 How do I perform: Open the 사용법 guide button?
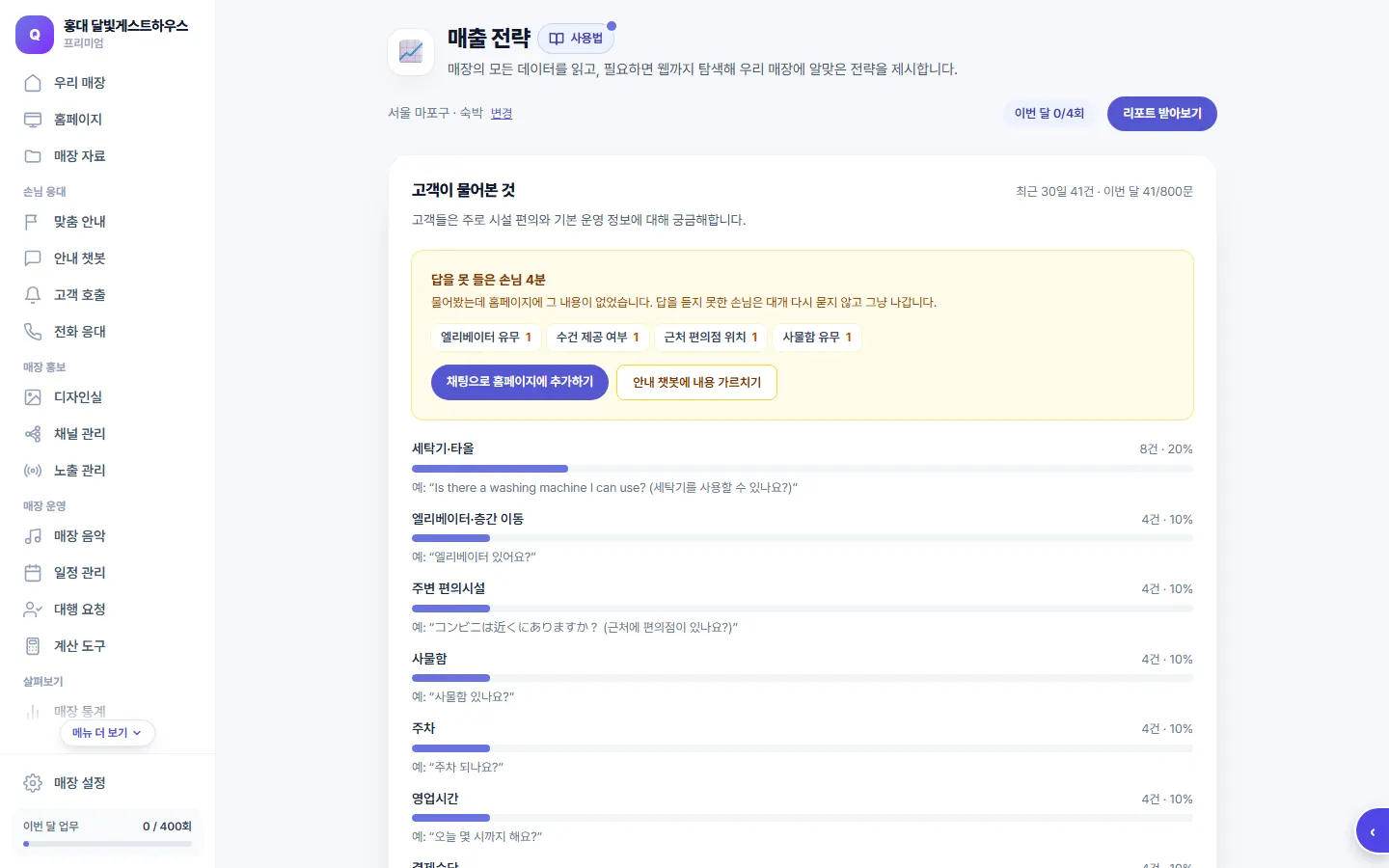pyautogui.click(x=576, y=39)
